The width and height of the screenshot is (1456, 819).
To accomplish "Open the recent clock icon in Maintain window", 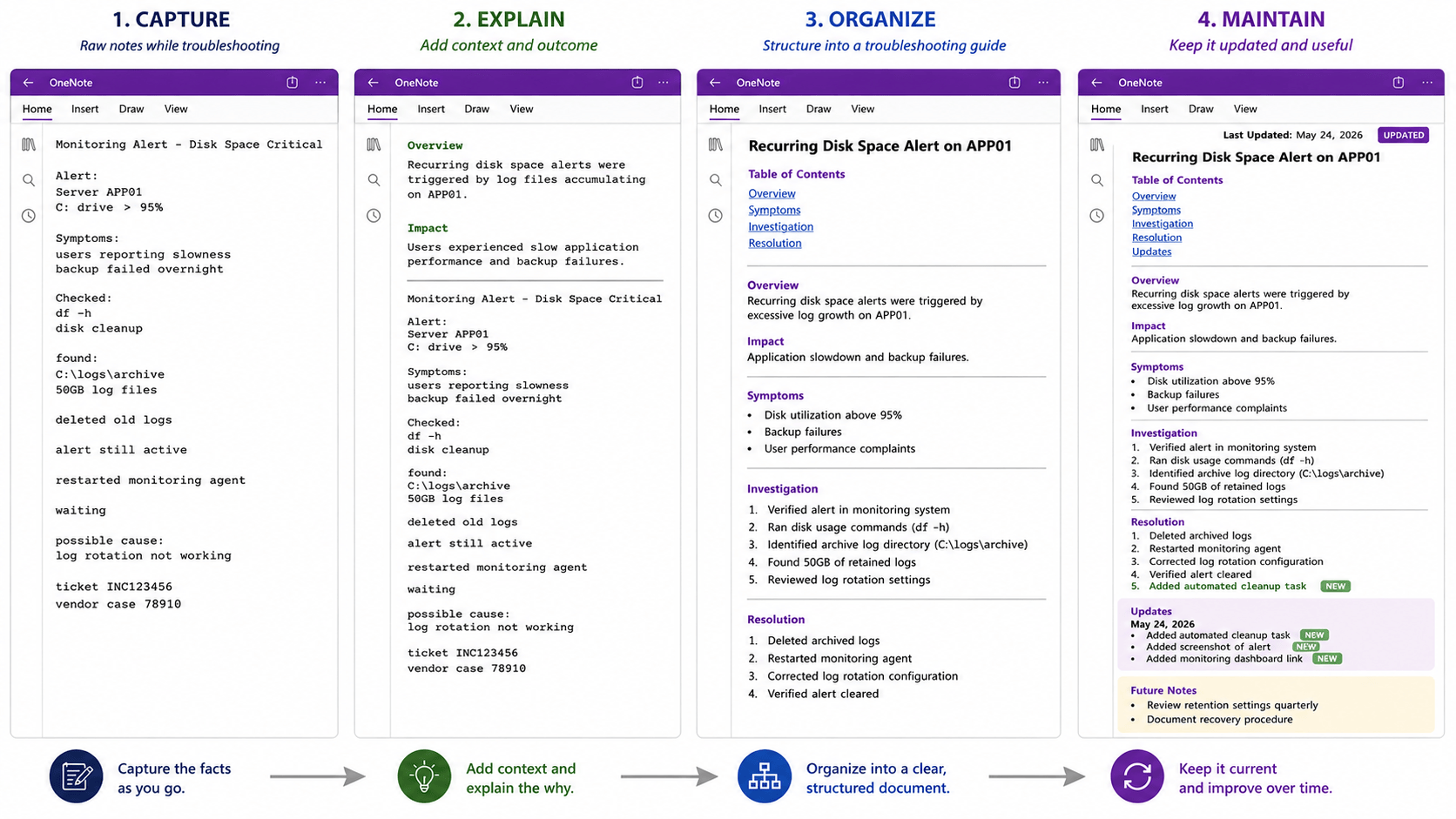I will tap(1096, 216).
